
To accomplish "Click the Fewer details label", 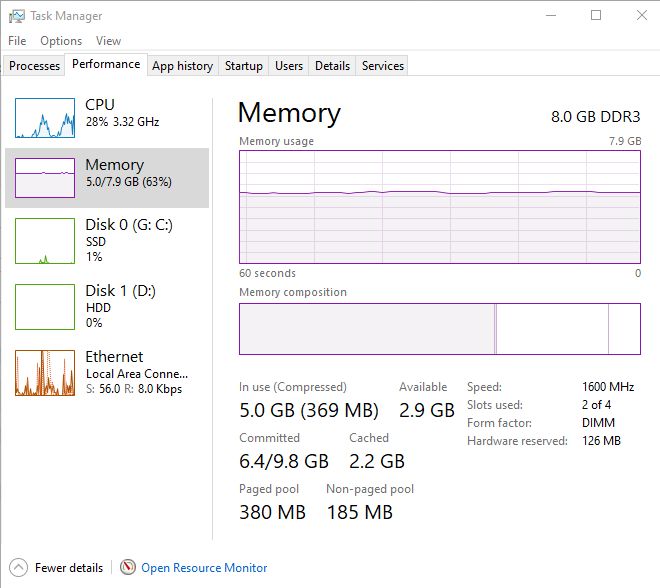I will point(69,568).
